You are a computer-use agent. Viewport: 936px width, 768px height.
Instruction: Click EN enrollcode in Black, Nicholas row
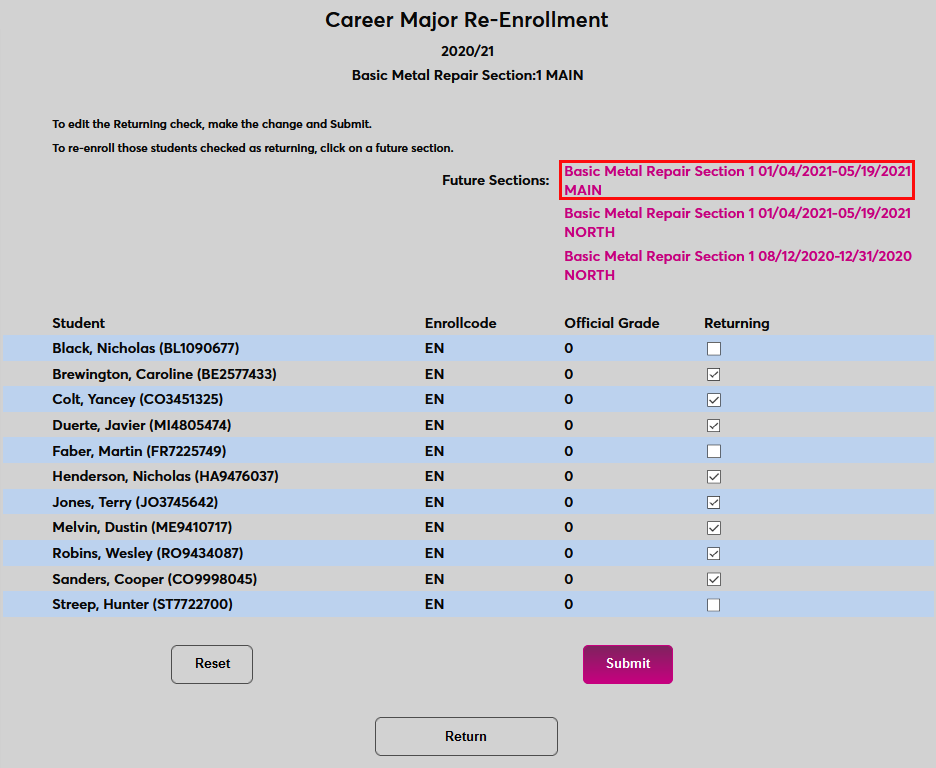[x=435, y=348]
